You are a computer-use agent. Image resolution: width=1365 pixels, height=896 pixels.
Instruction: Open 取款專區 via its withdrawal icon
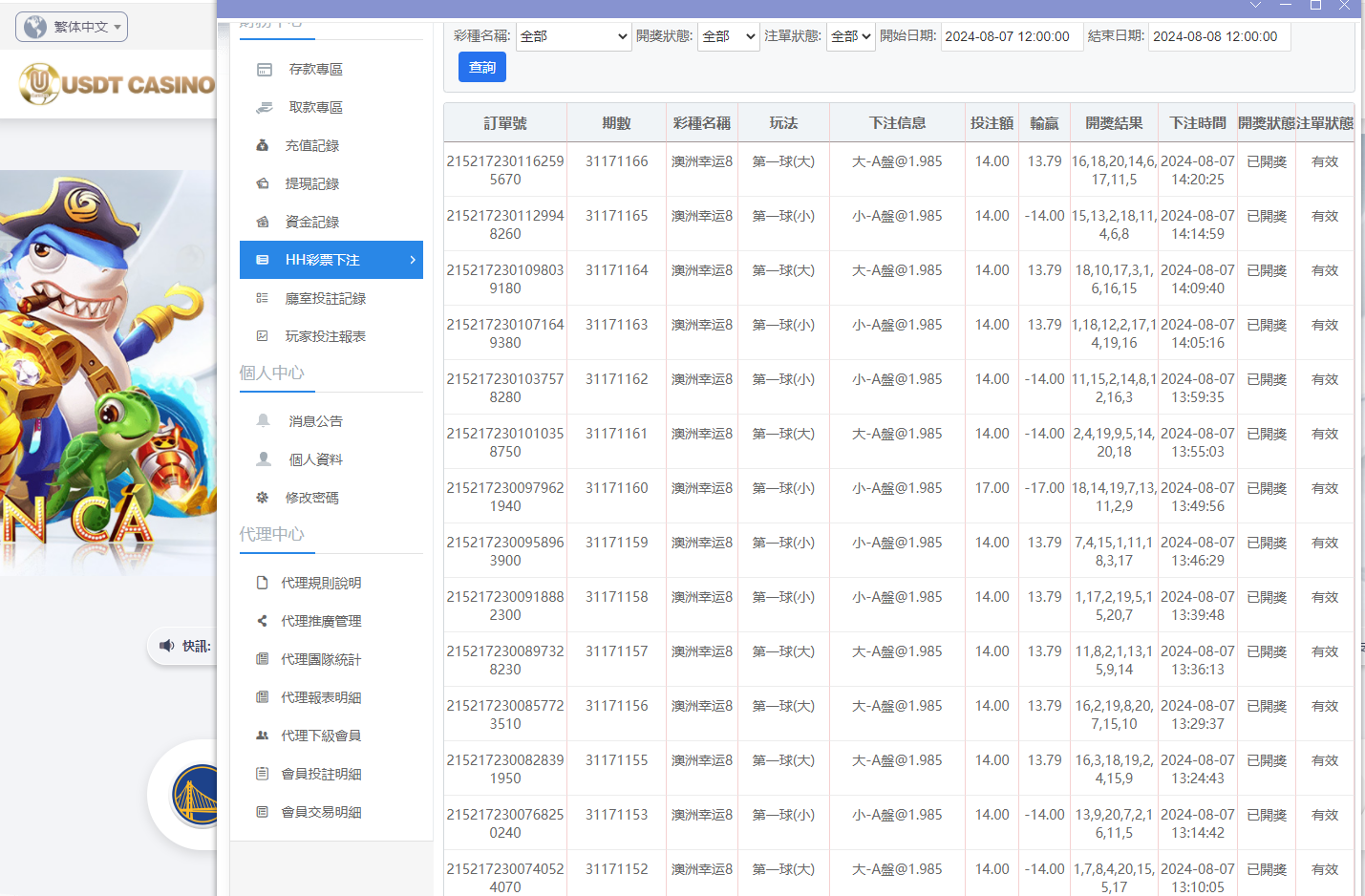pyautogui.click(x=265, y=107)
